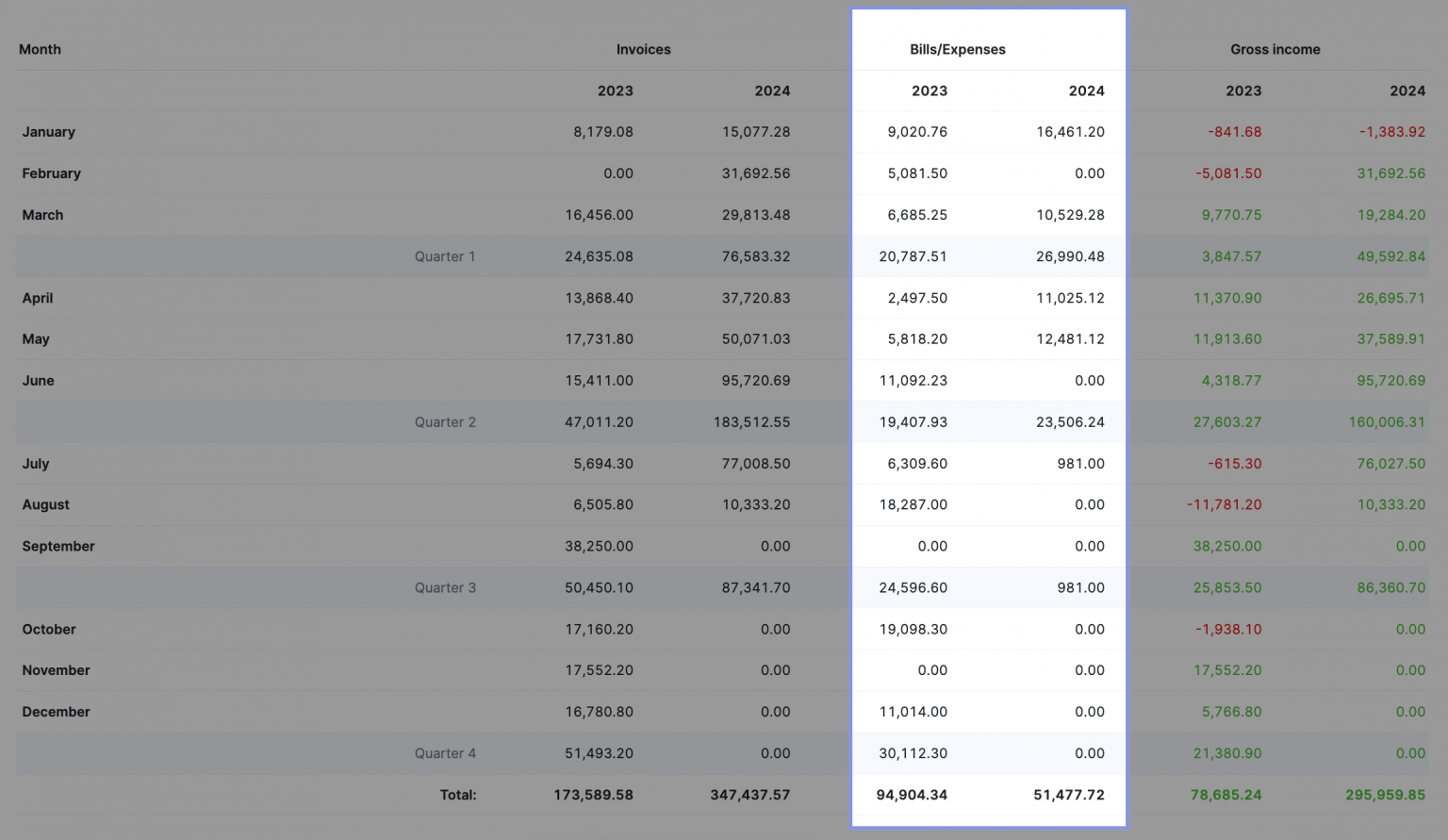Click the Month column header
This screenshot has width=1448, height=840.
[40, 49]
